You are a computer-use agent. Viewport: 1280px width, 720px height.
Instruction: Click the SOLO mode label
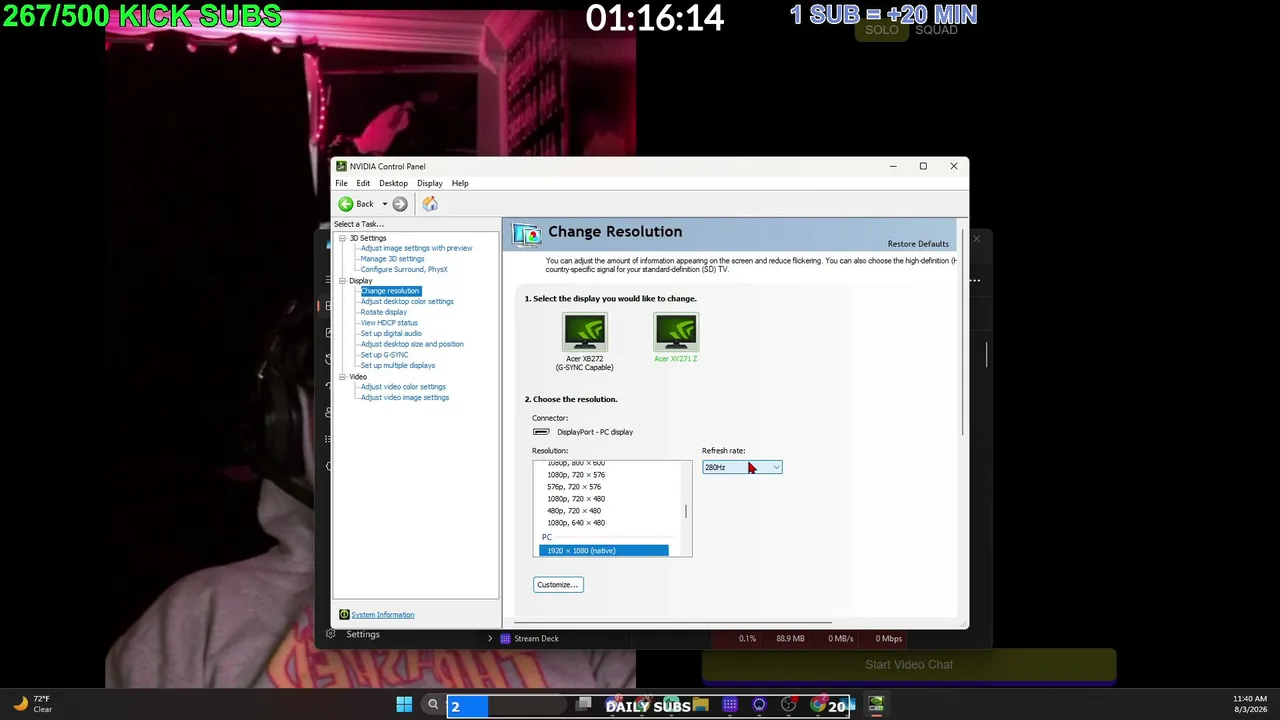[882, 30]
